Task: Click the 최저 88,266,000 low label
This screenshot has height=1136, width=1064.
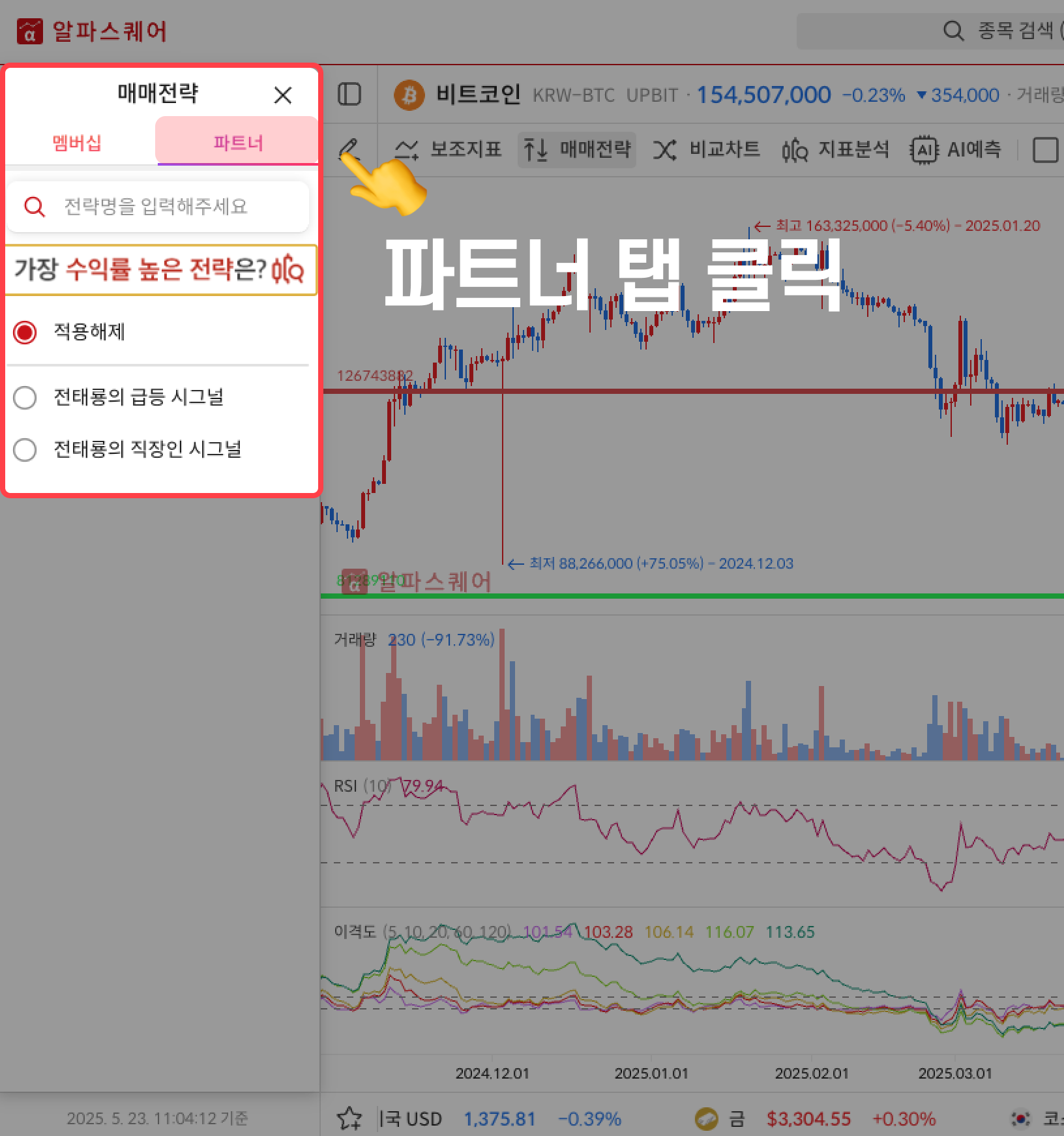Action: (x=651, y=563)
